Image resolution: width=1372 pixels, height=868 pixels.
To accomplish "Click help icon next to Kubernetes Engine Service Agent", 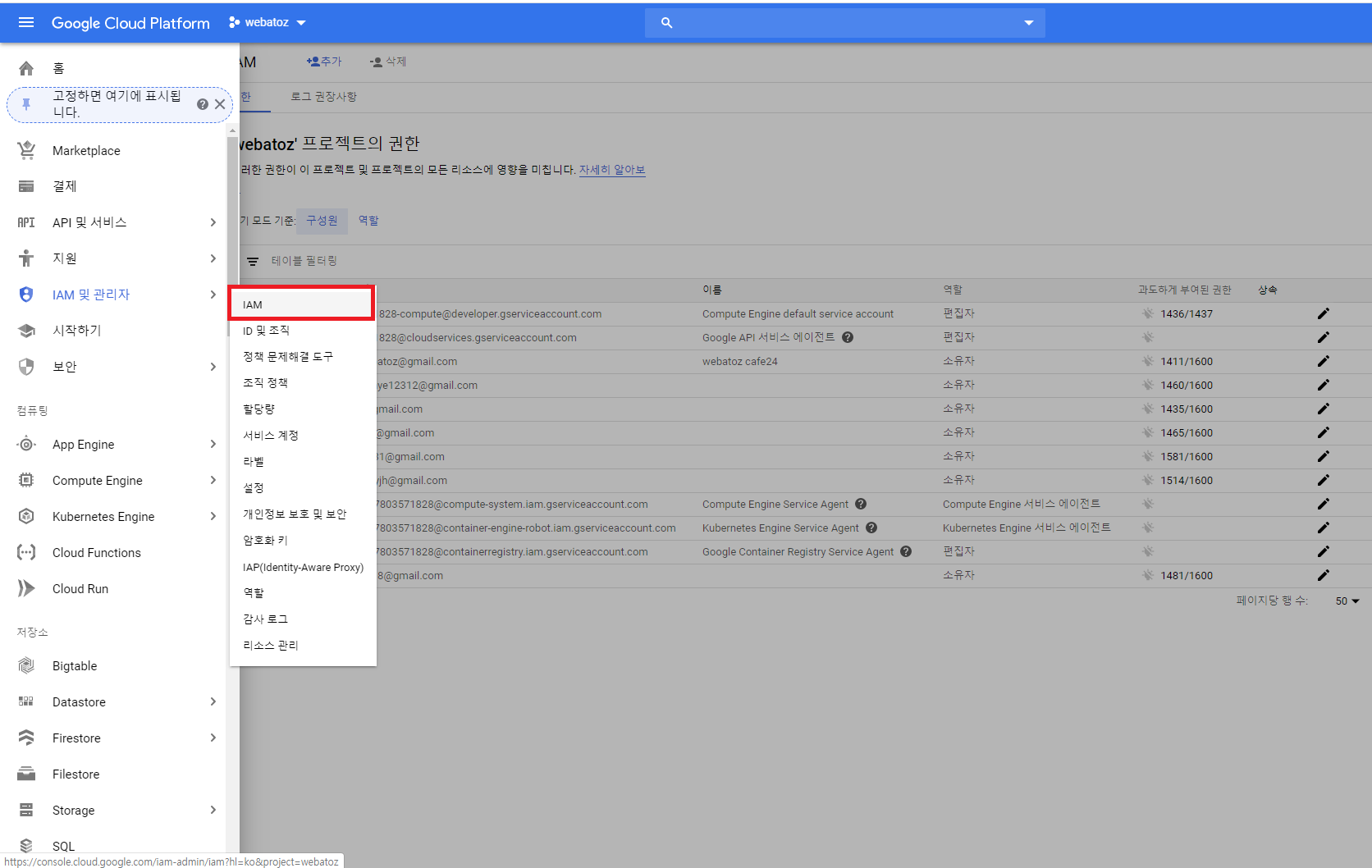I will 871,528.
